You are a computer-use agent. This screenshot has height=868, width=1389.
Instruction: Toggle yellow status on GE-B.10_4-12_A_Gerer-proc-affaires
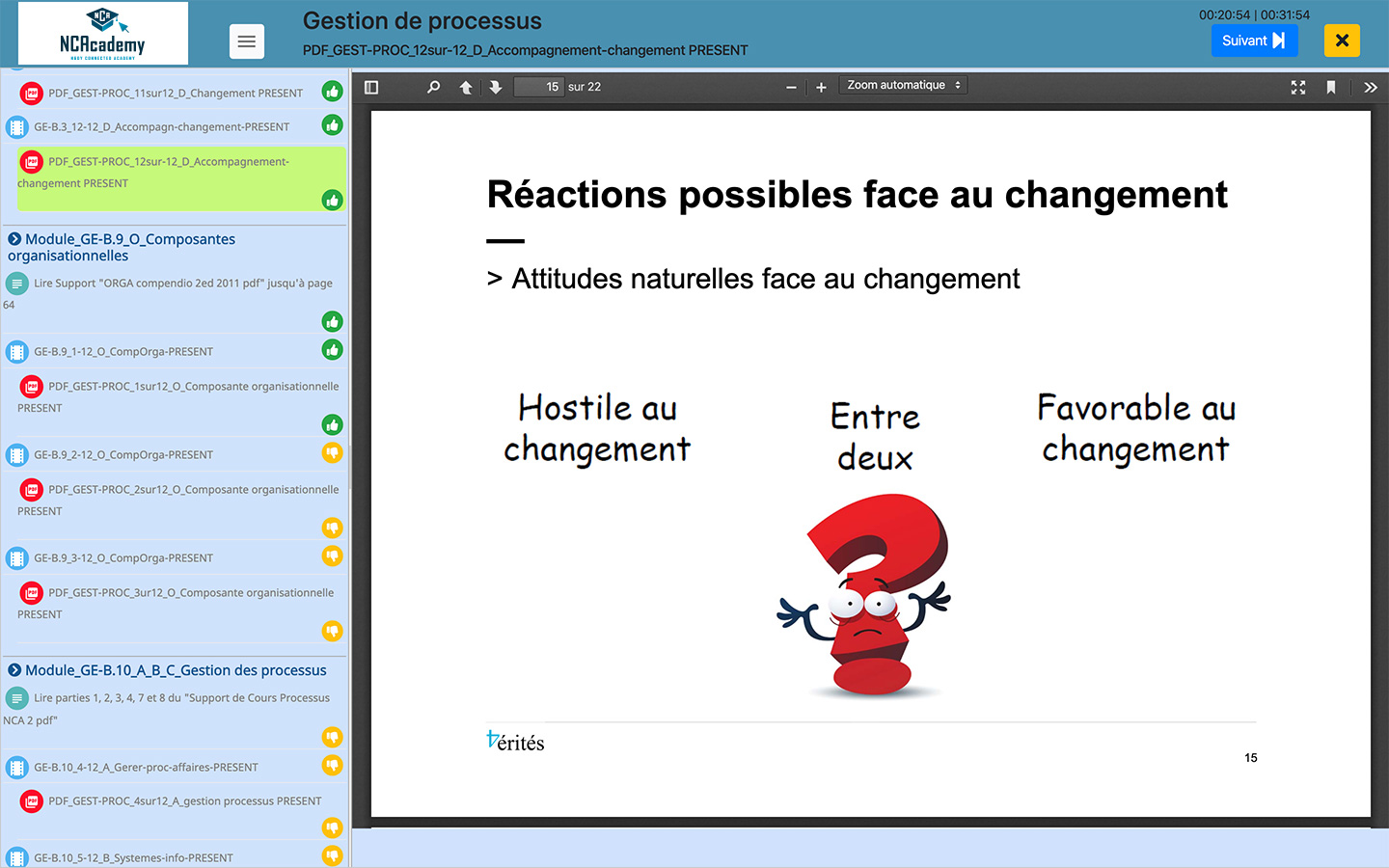pos(332,765)
